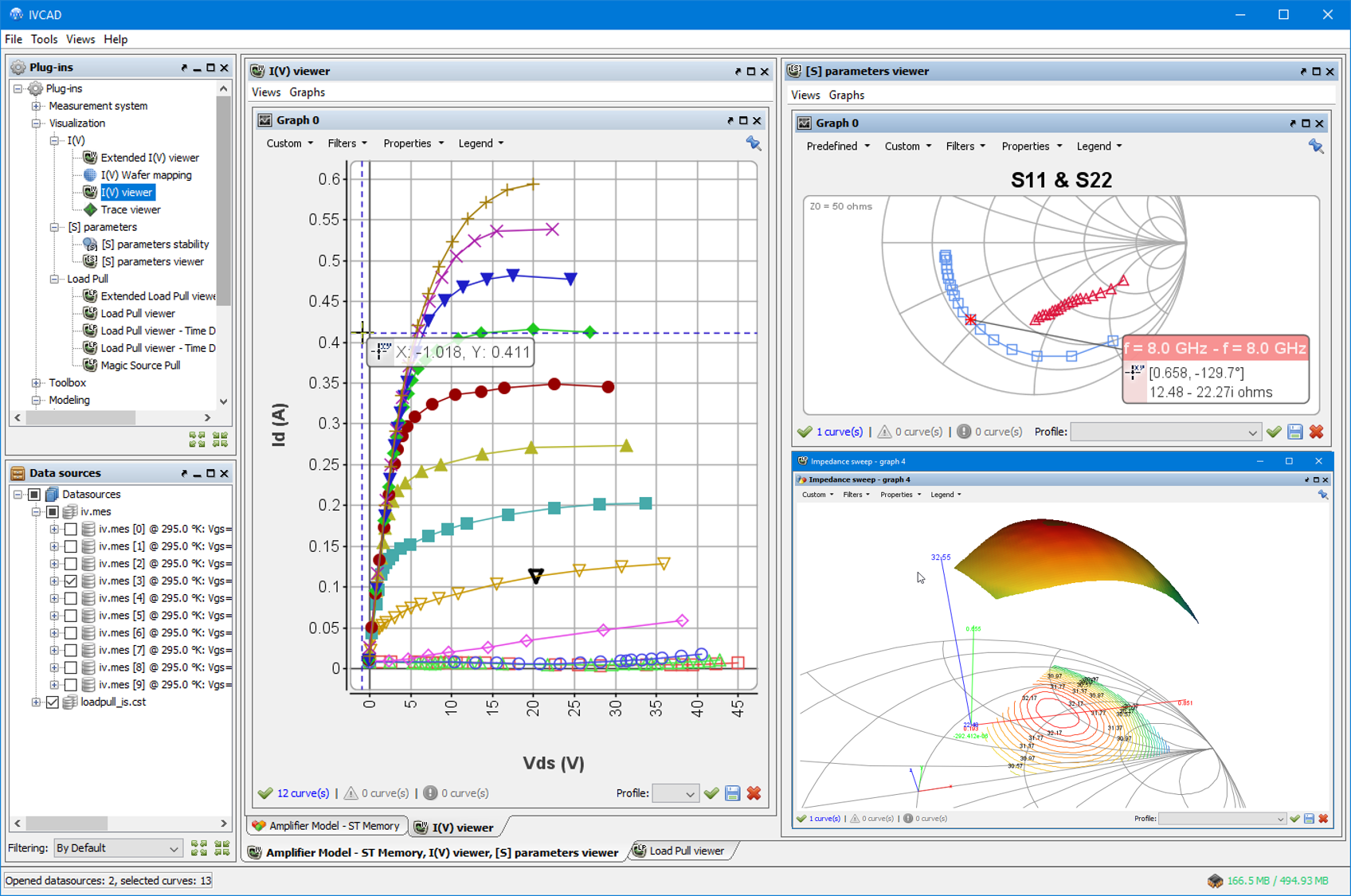Open Filters menu in I(V) Graph 0
The height and width of the screenshot is (896, 1351).
[347, 143]
